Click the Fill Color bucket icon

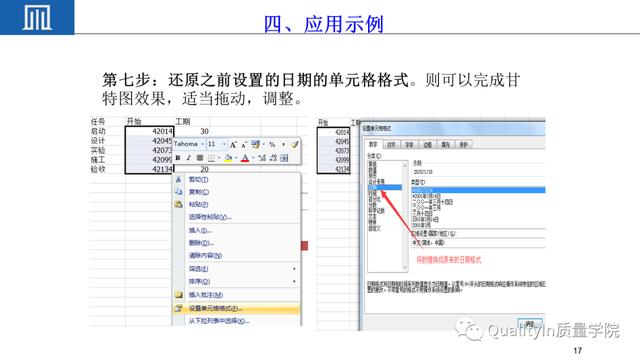coord(229,158)
